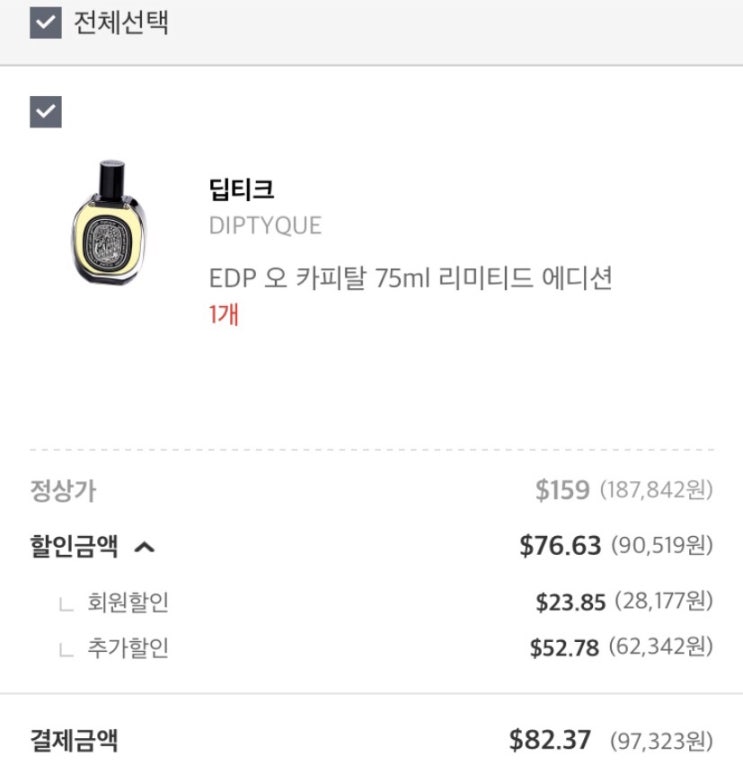
Task: Open the Diptyque perfume bottle thumbnail
Action: 109,222
